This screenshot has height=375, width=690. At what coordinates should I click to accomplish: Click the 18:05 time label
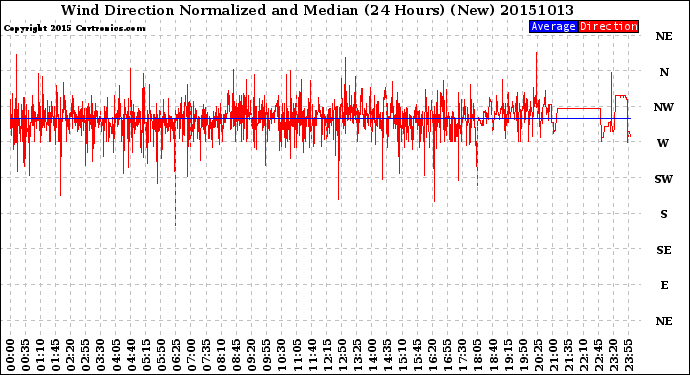point(477,355)
